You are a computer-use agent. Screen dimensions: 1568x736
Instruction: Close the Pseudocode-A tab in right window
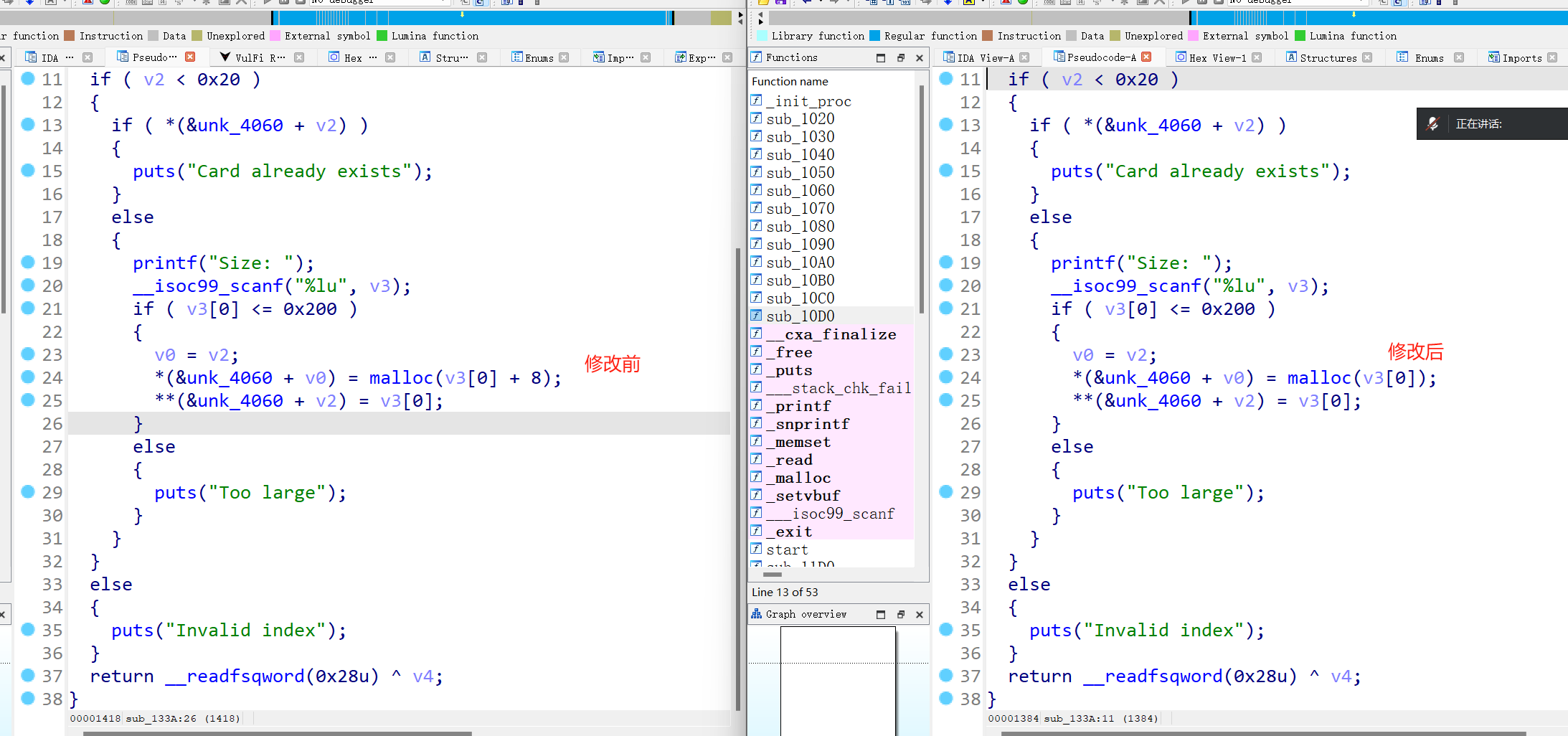click(x=1146, y=57)
